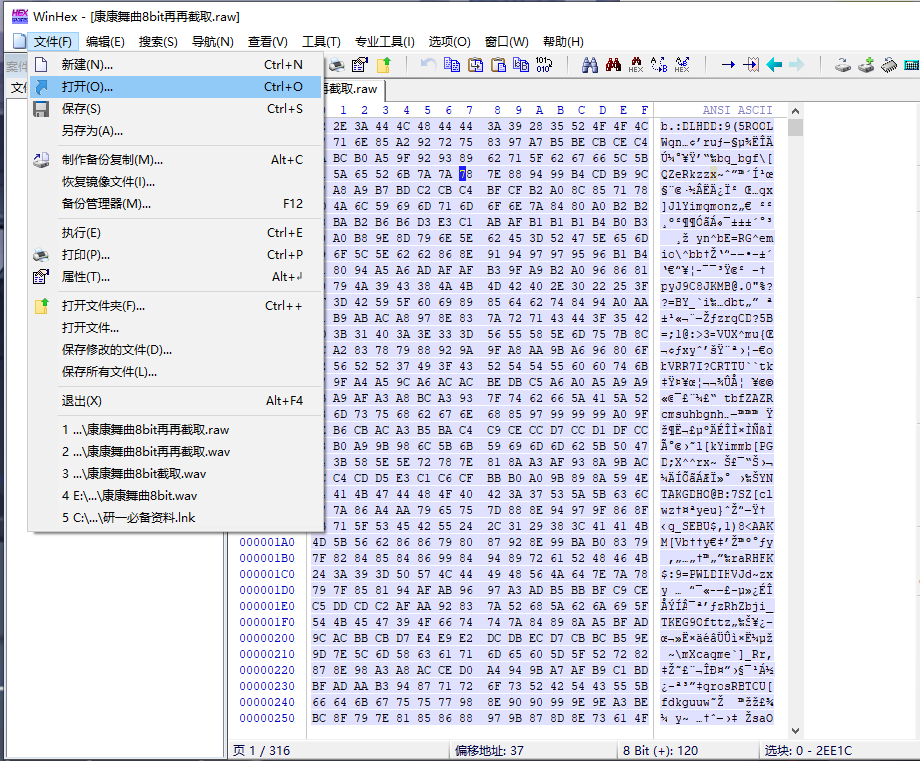The height and width of the screenshot is (761, 920).
Task: Click the WinHex document icon in menu bar
Action: [19, 41]
